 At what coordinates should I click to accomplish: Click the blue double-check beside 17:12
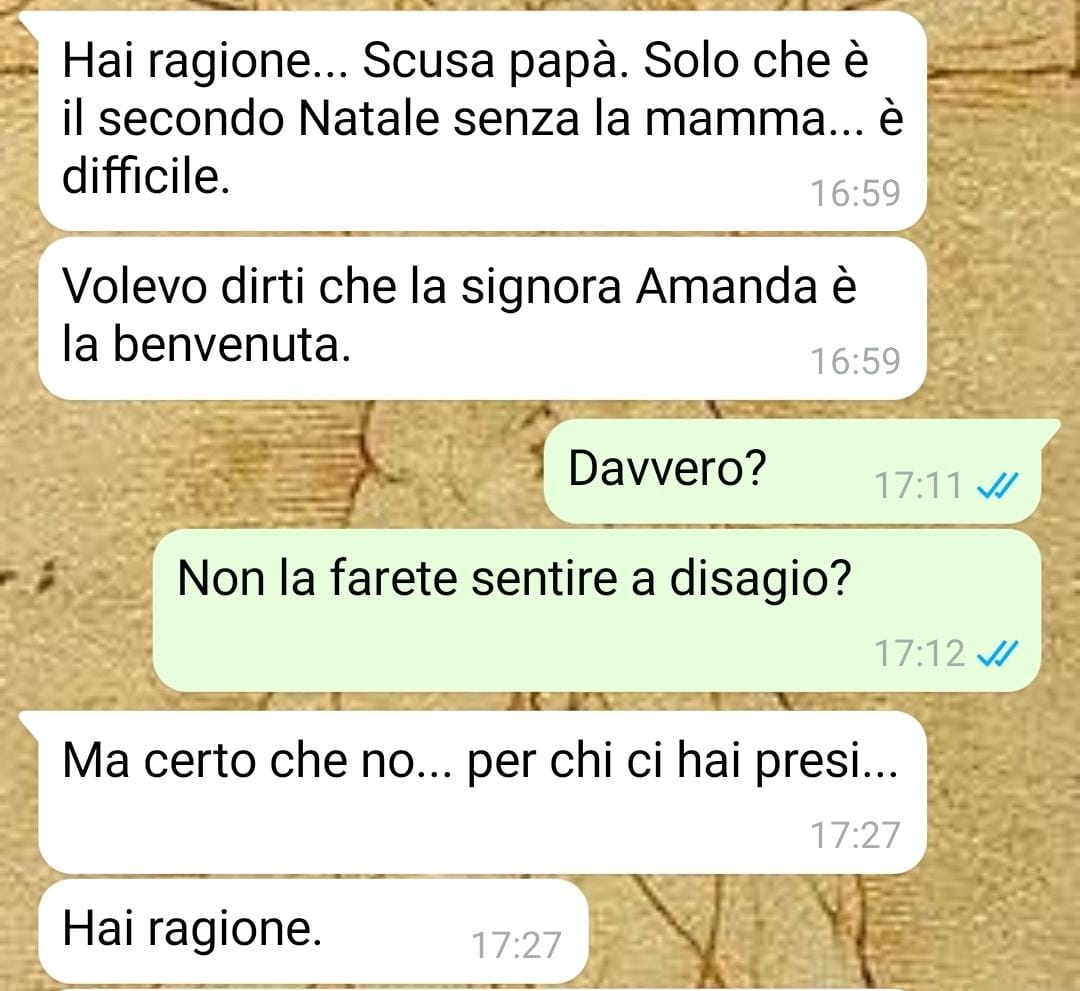997,654
